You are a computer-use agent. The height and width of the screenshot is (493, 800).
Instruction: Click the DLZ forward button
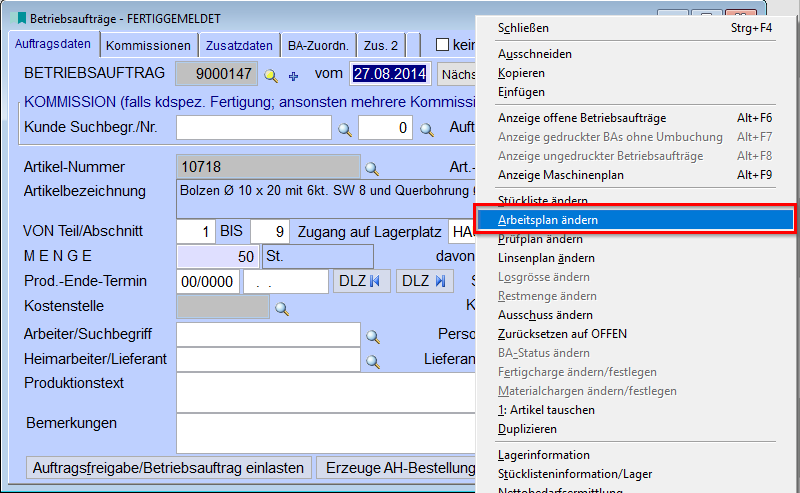pyautogui.click(x=424, y=281)
